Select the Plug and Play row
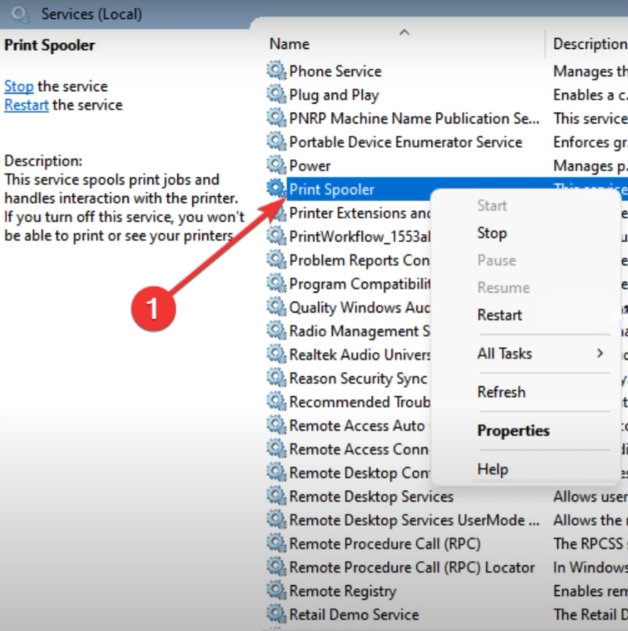 tap(334, 95)
